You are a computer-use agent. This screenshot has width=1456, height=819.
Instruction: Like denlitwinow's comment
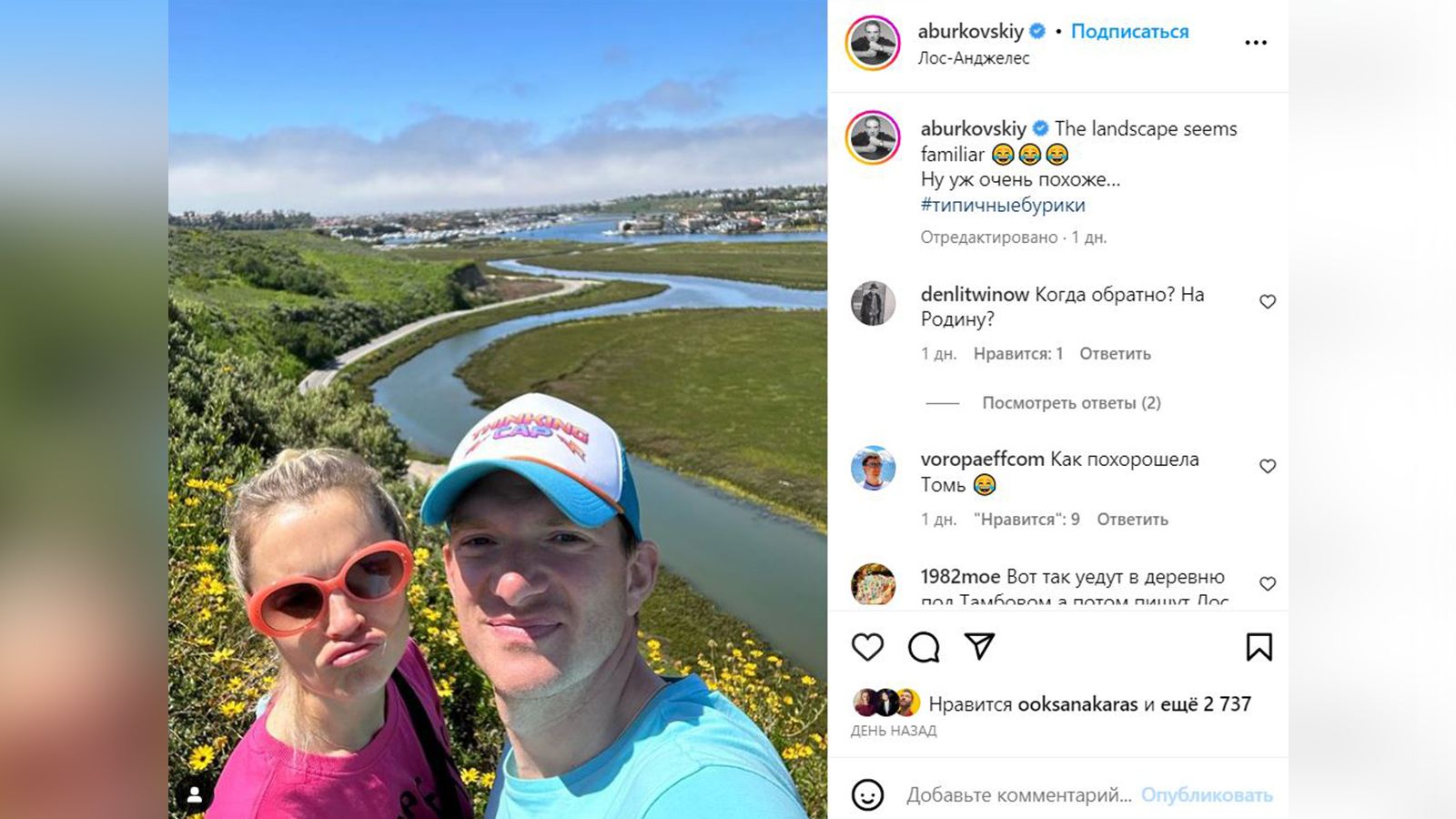[x=1268, y=301]
